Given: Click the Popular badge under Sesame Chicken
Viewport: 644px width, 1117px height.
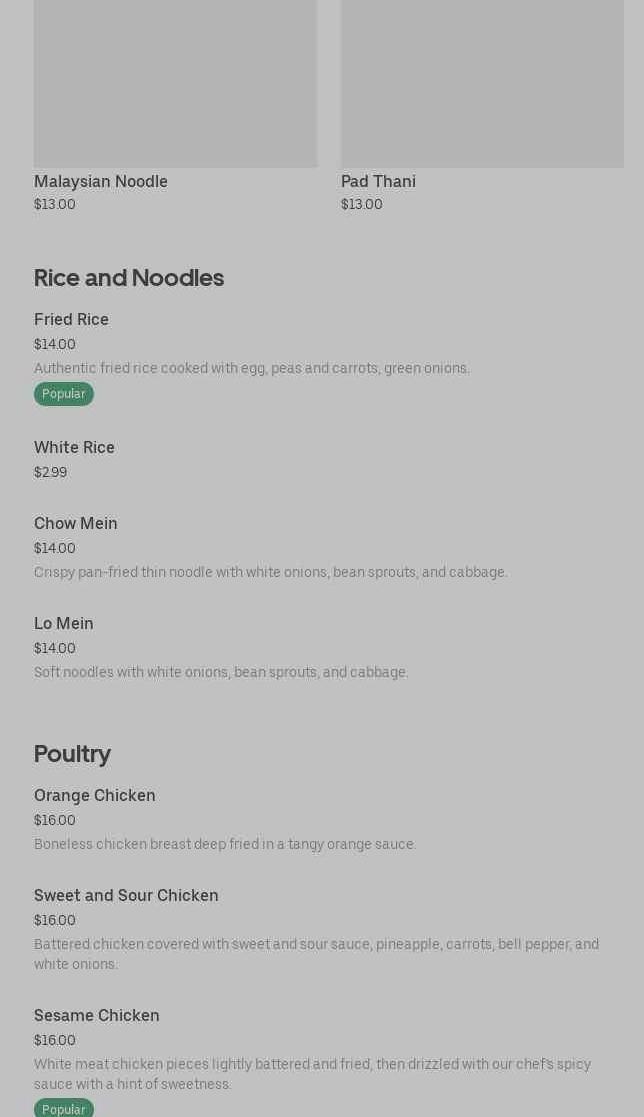Looking at the screenshot, I should tap(64, 1109).
